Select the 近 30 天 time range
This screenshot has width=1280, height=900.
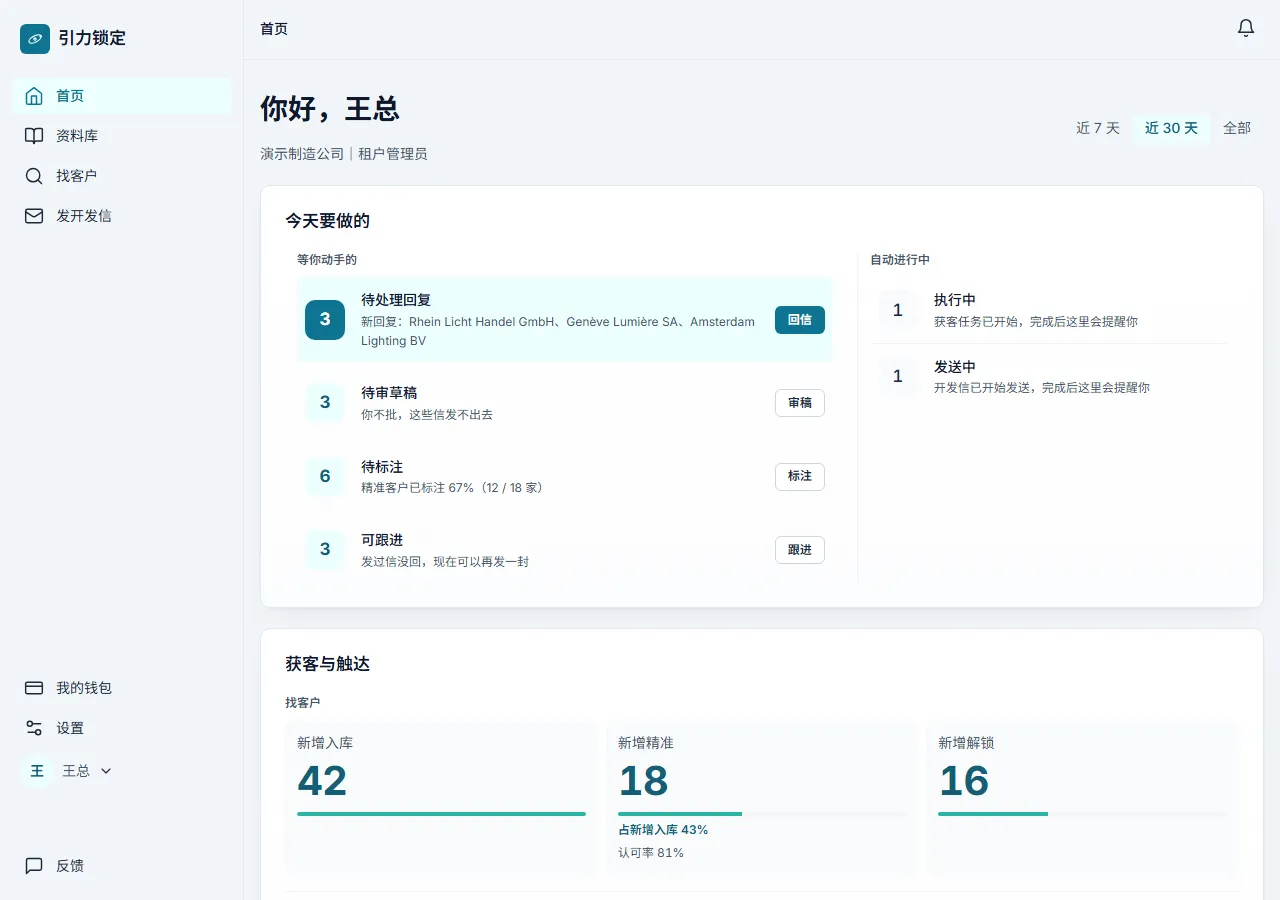(1171, 128)
